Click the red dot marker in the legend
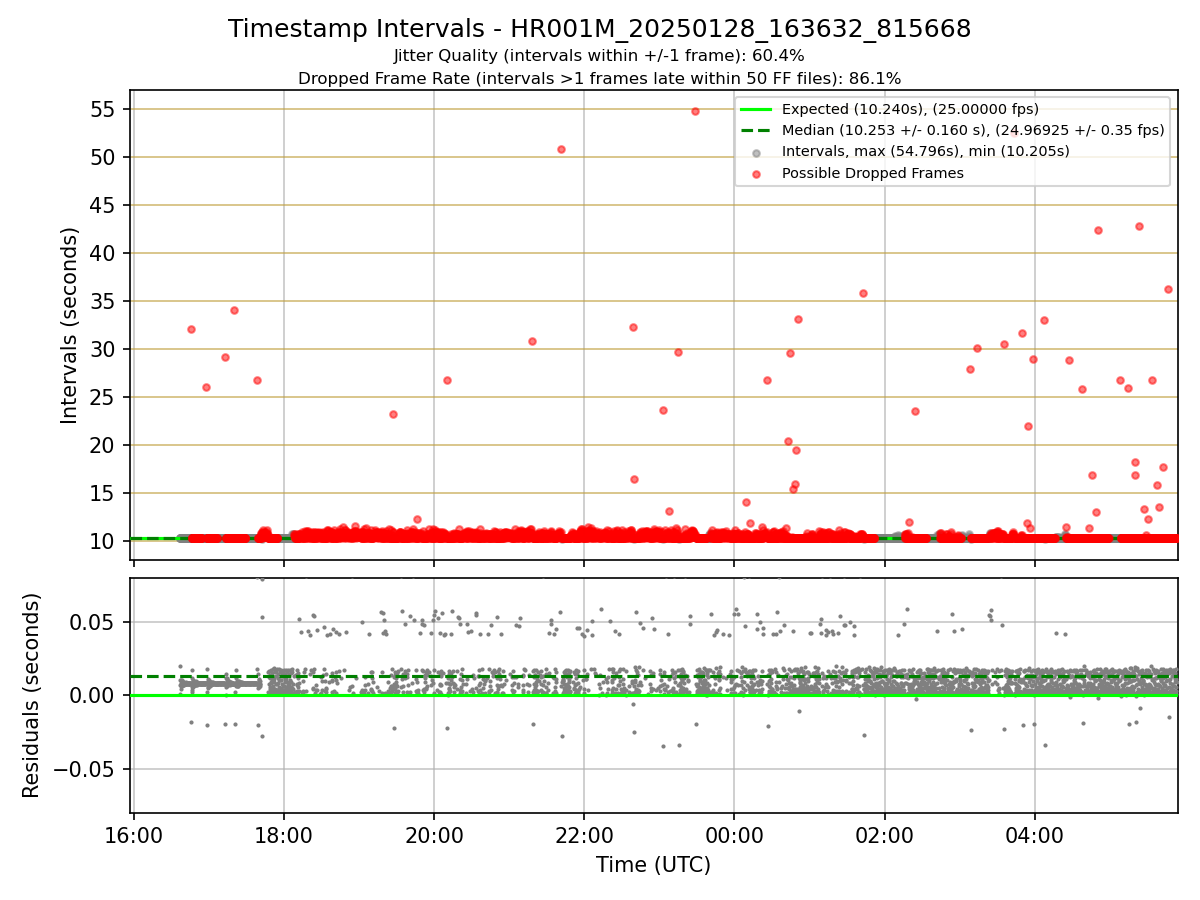Viewport: 1200px width, 900px height. [756, 174]
